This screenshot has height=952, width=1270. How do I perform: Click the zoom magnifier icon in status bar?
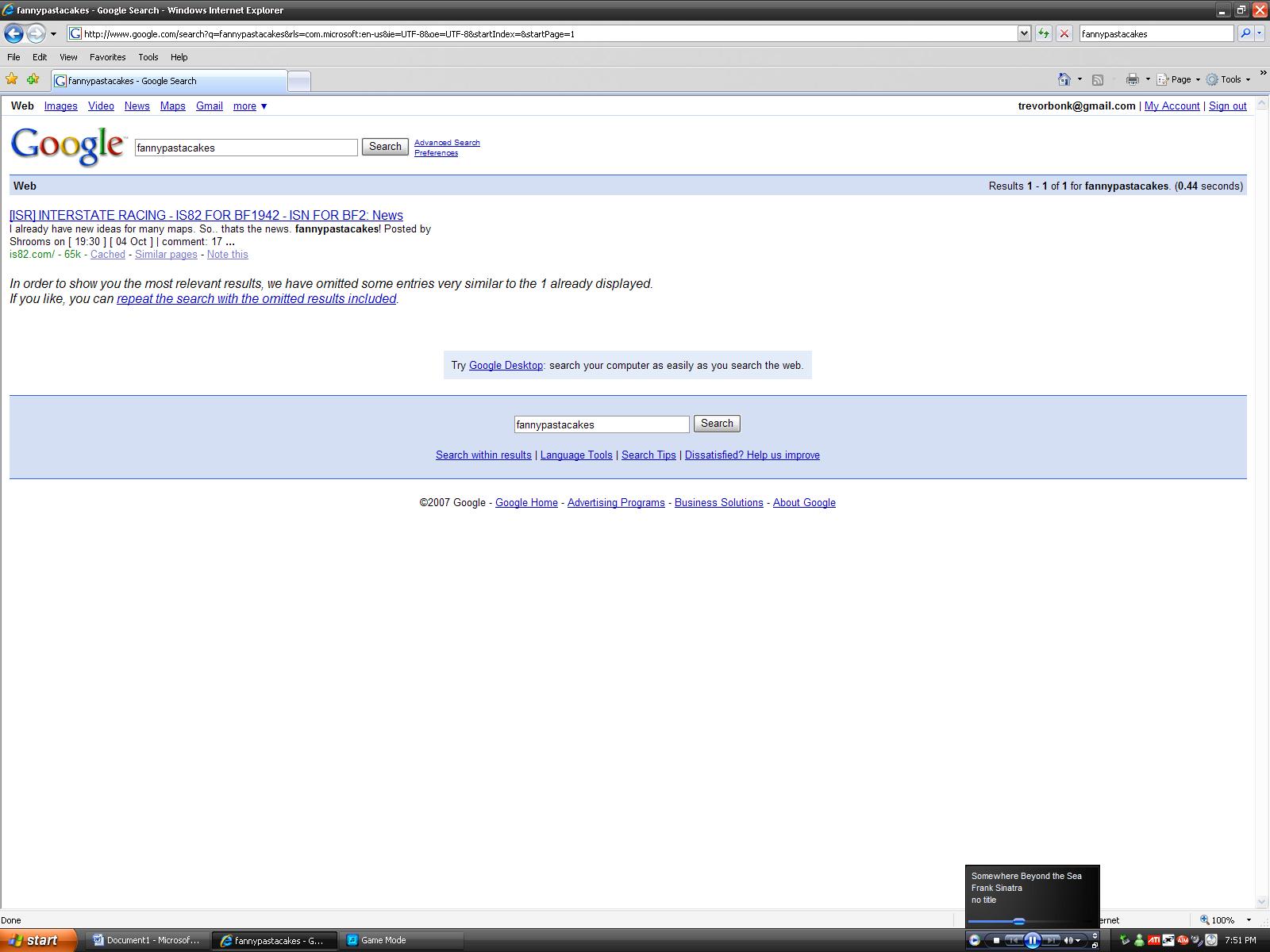coord(1205,920)
